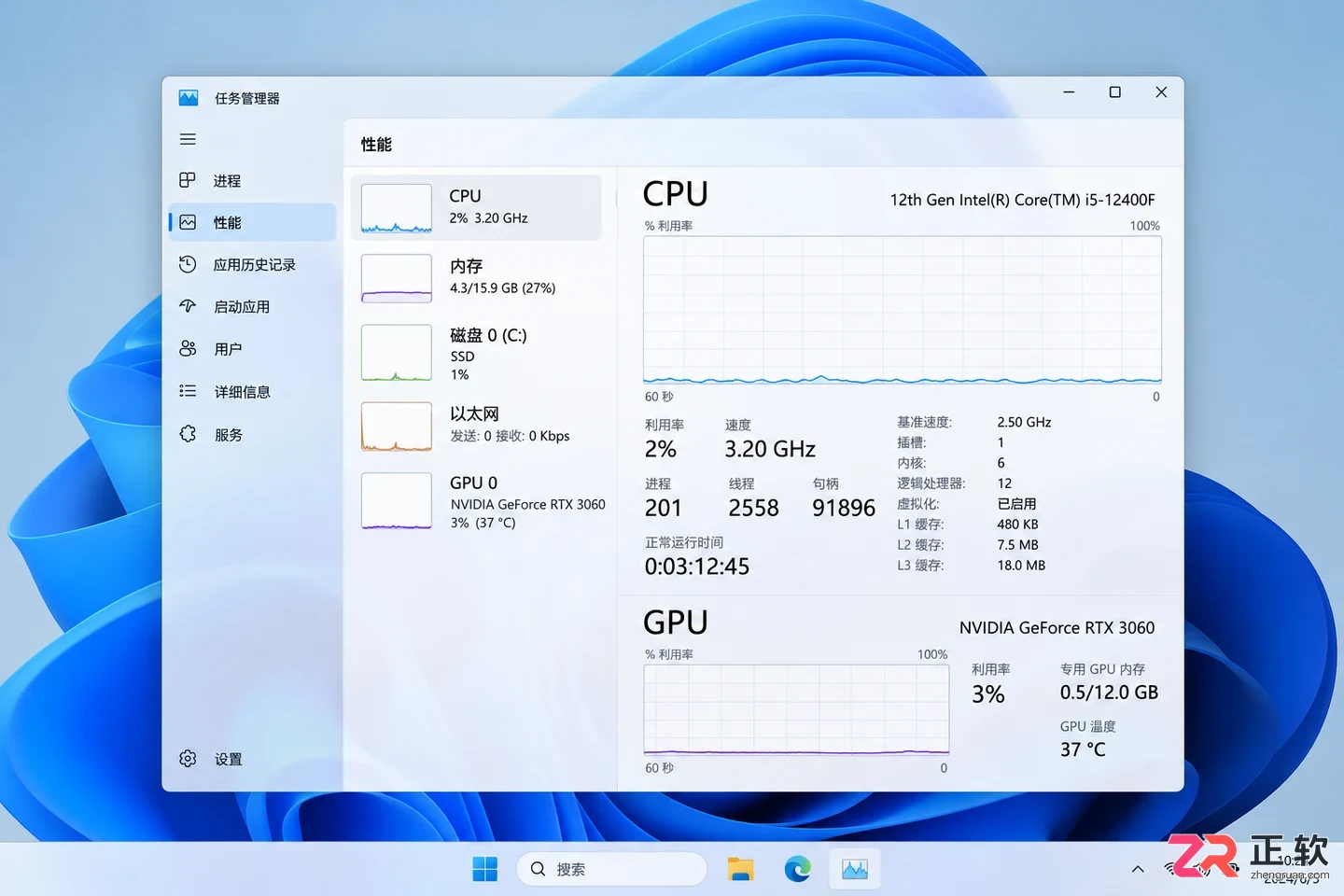
Task: Open the hamburger navigation menu
Action: tap(188, 139)
